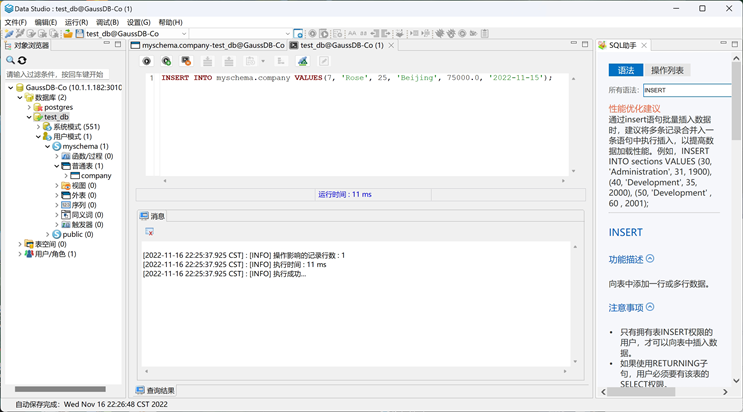The image size is (743, 412).
Task: Click the new SQL terminal icon
Action: (298, 34)
